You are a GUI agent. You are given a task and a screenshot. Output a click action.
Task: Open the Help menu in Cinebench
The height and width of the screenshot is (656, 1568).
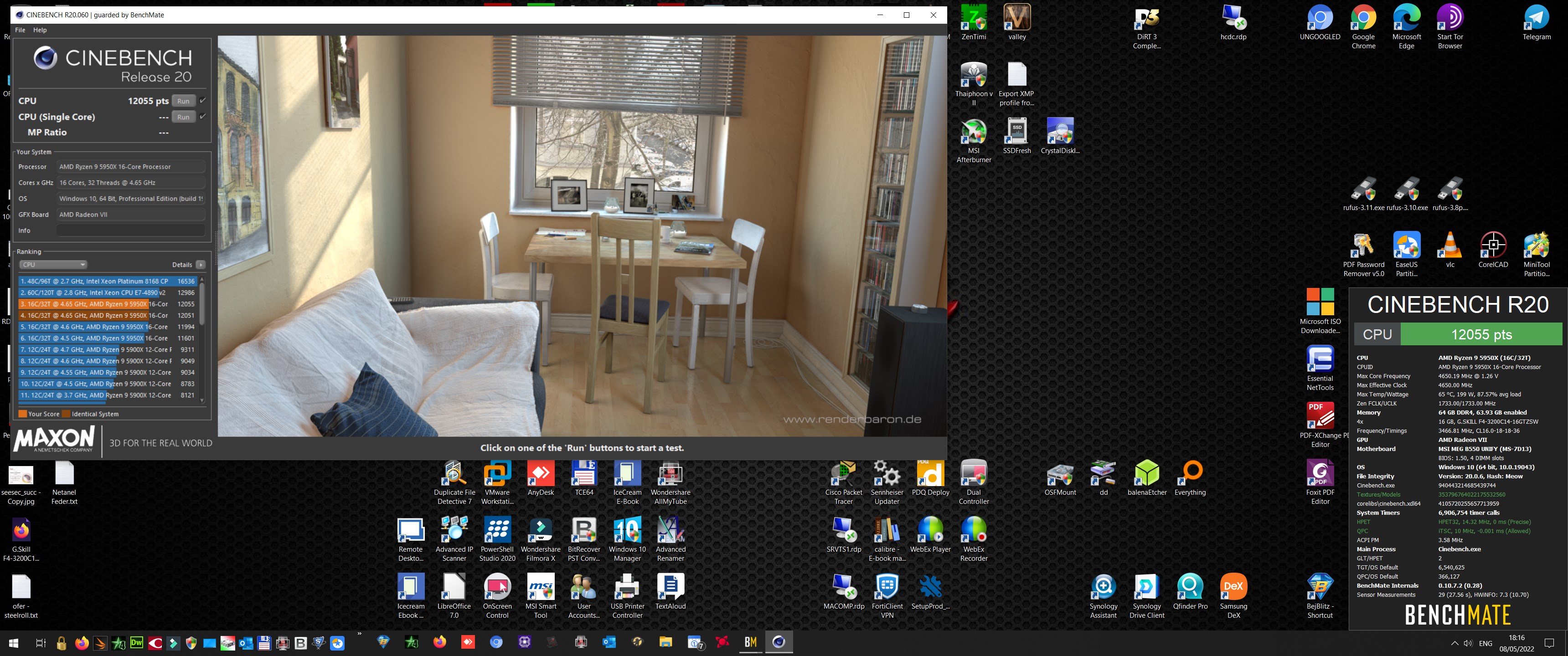pyautogui.click(x=40, y=30)
